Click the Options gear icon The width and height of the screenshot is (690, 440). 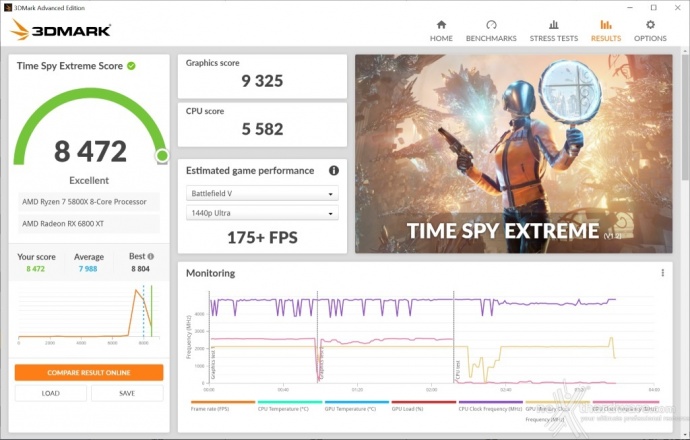(x=650, y=25)
